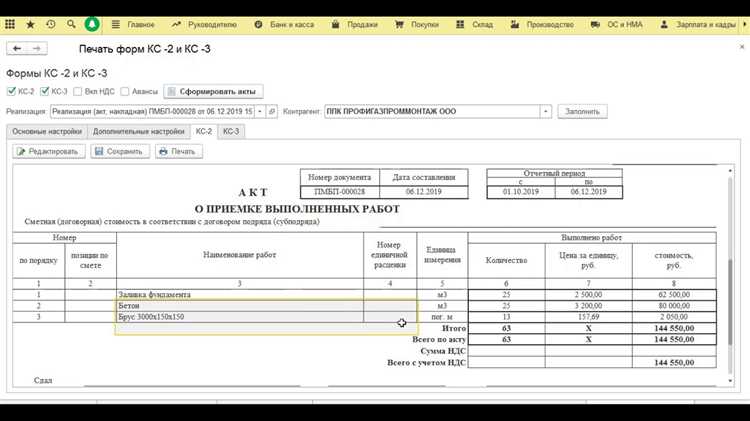Select Всего с учетом НДС total 144 550,00
750x421 pixels.
[x=674, y=363]
